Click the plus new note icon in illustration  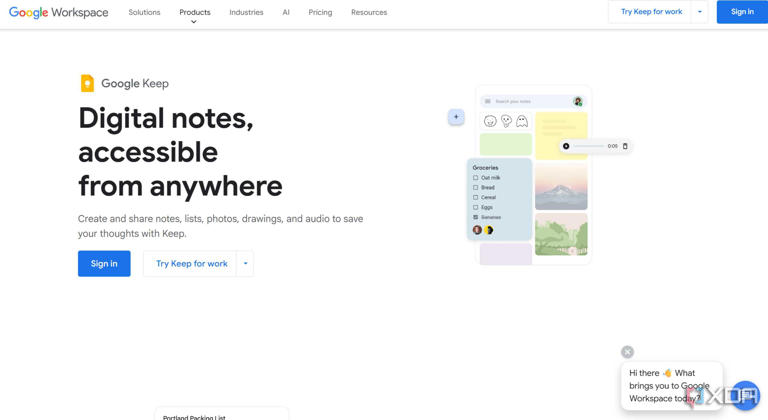(456, 117)
